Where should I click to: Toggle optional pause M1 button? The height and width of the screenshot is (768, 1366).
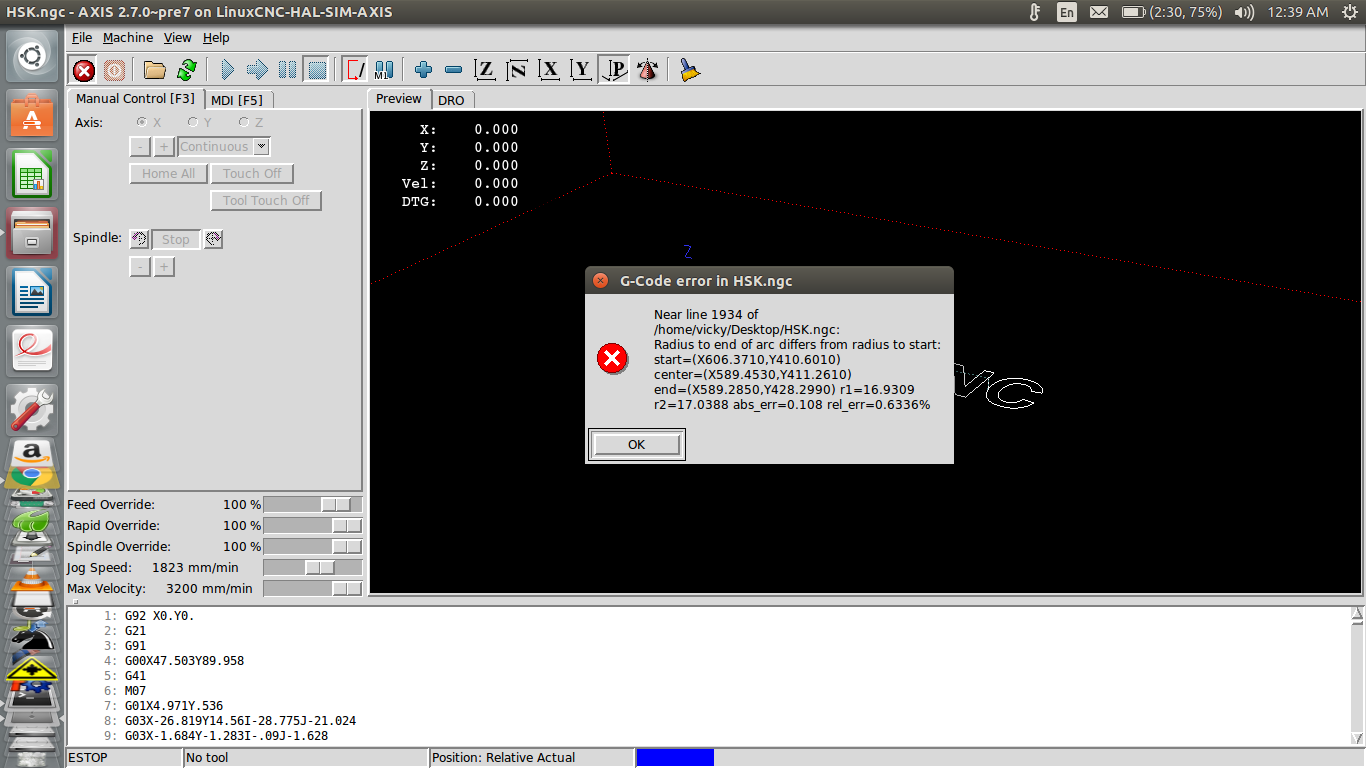pyautogui.click(x=384, y=70)
